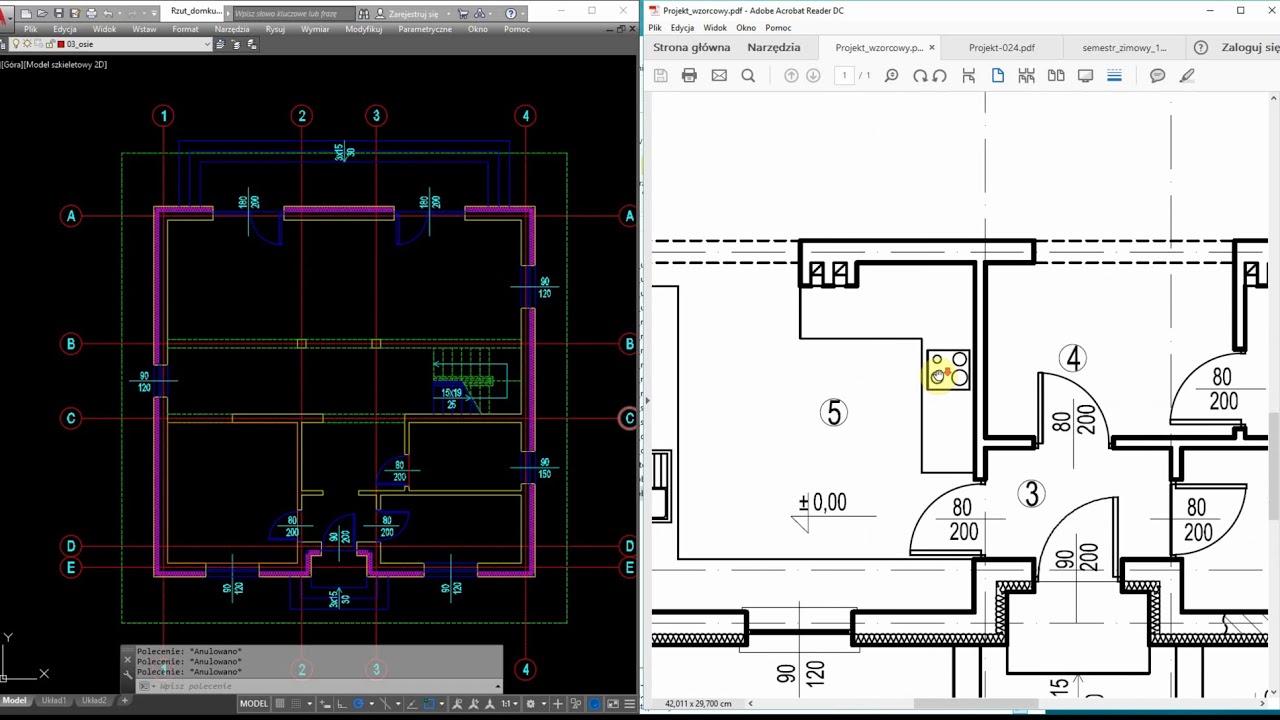The image size is (1280, 720).
Task: Click the Open file icon in AutoCAD
Action: pos(42,13)
